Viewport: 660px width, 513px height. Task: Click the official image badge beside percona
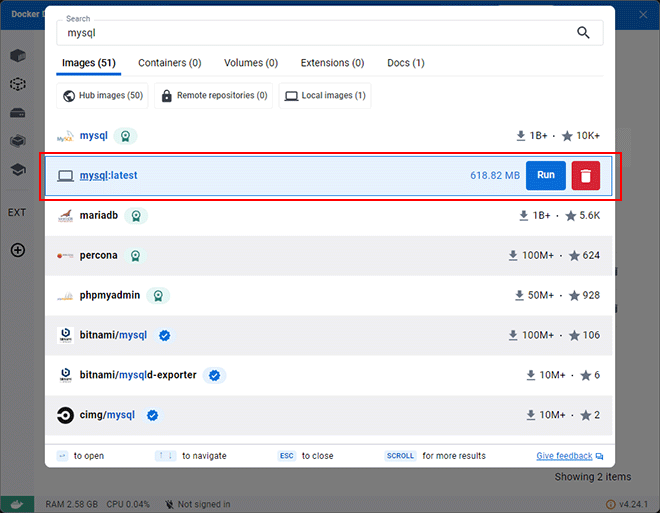tap(135, 255)
